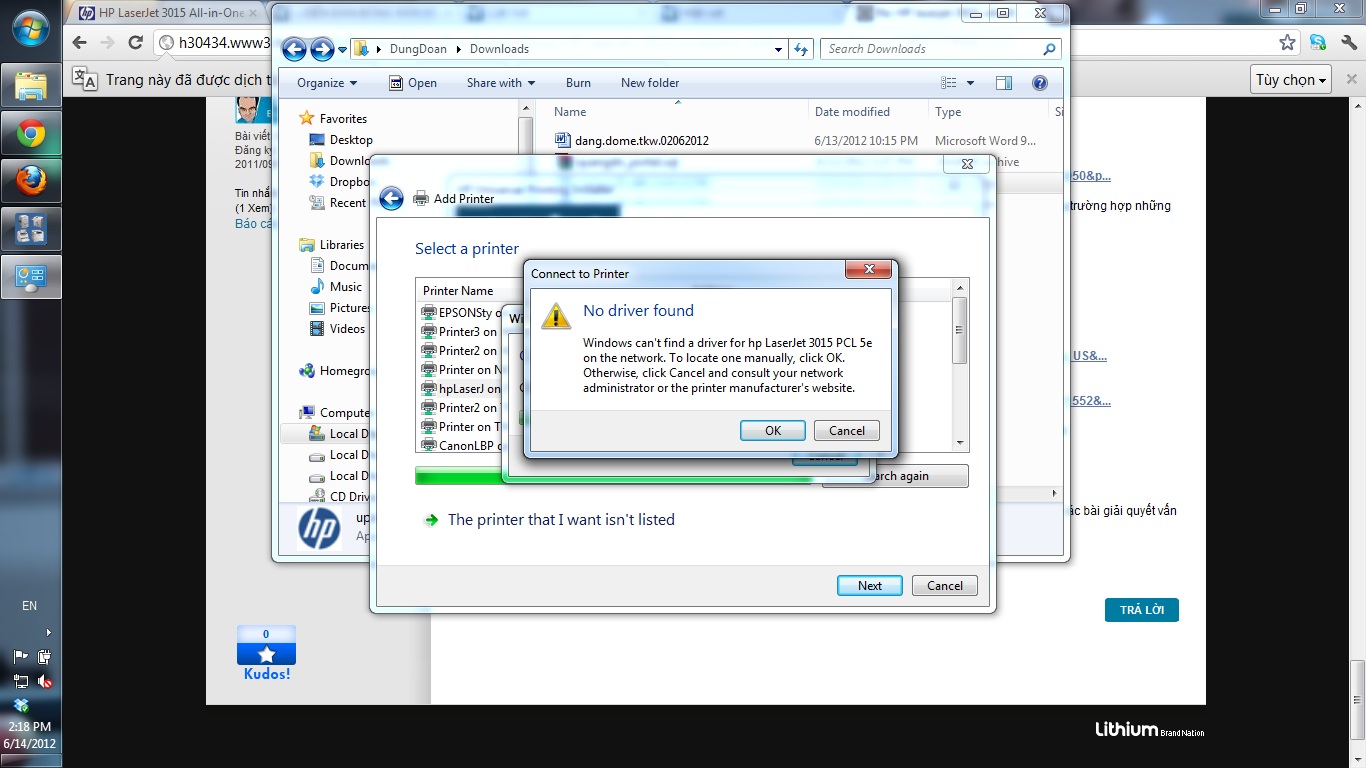1366x768 pixels.
Task: Click OK in the Connect to Printer dialog
Action: (773, 431)
